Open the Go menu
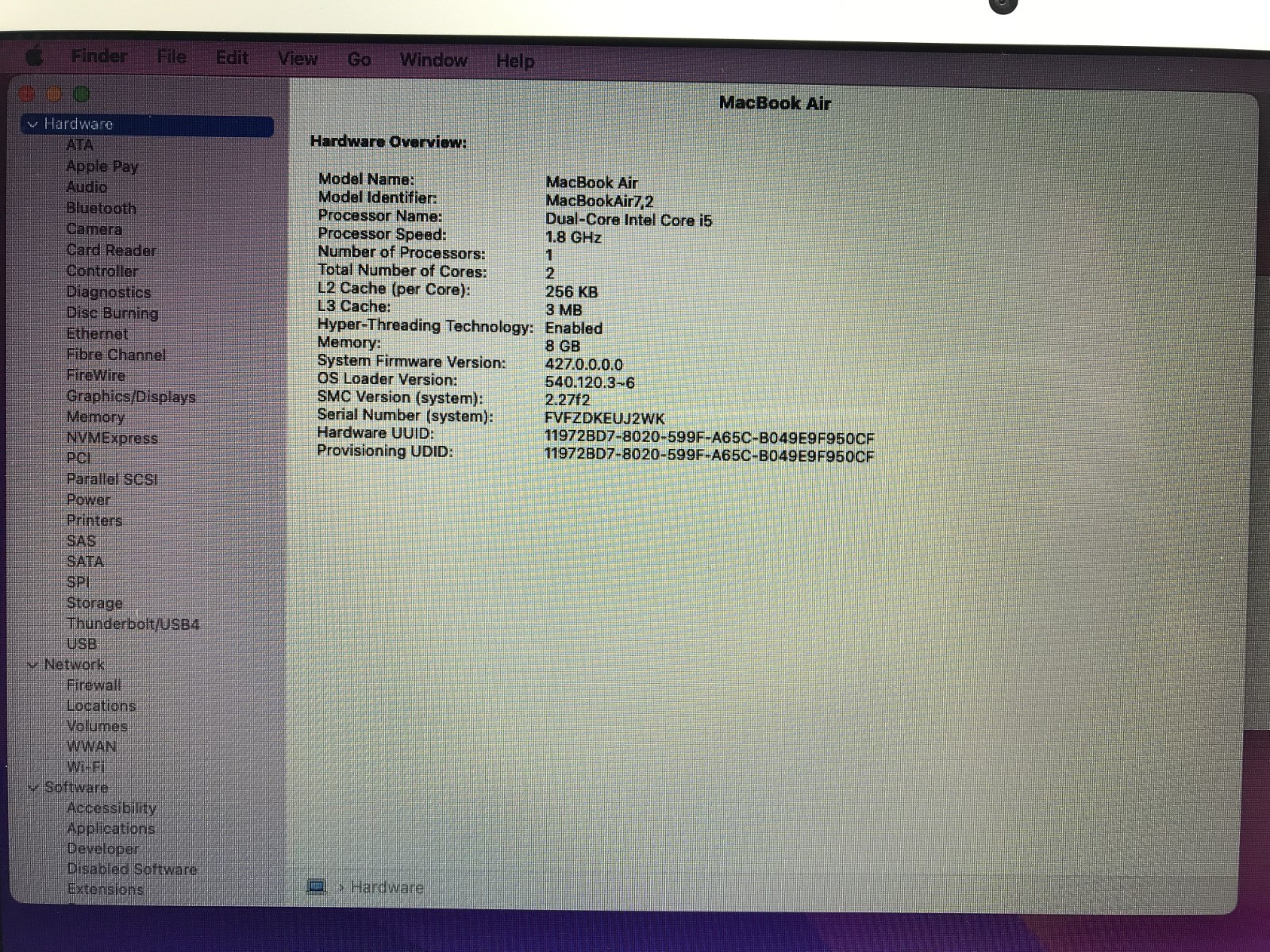 (360, 59)
